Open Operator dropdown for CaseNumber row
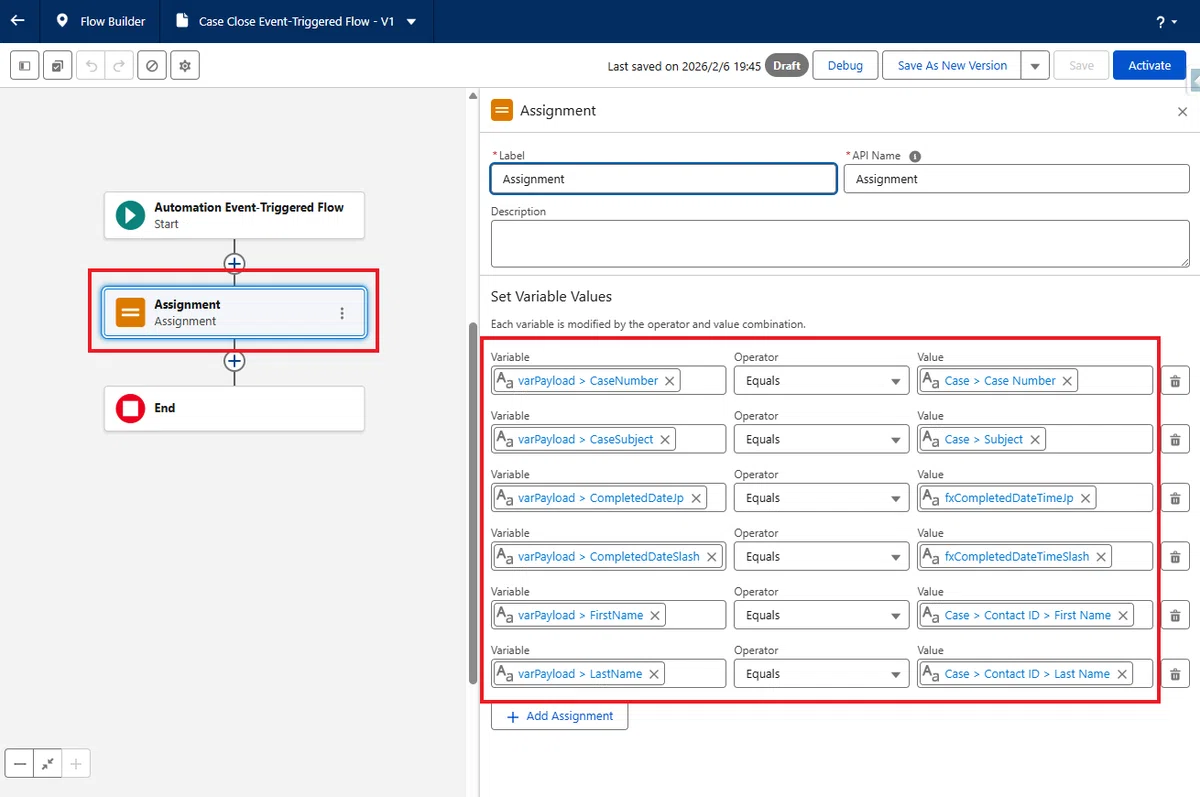 coord(821,381)
